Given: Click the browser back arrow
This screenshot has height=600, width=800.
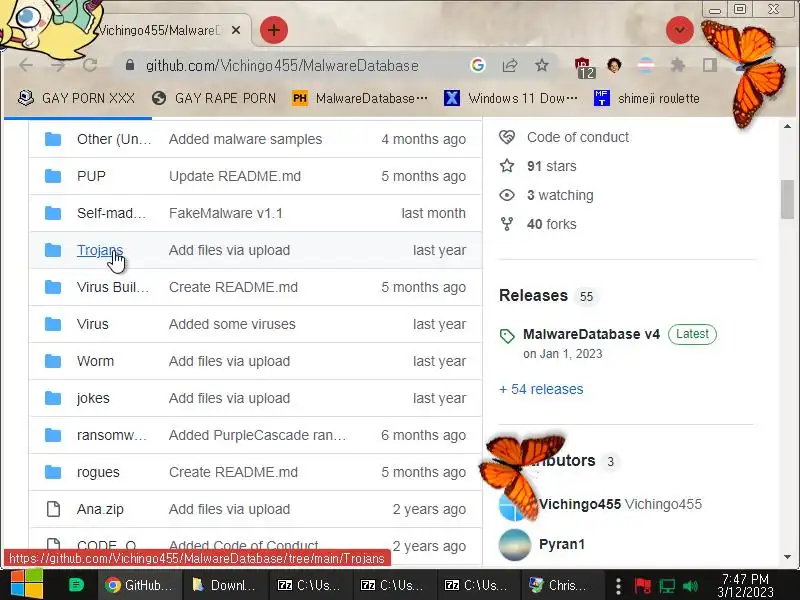Looking at the screenshot, I should [x=26, y=65].
